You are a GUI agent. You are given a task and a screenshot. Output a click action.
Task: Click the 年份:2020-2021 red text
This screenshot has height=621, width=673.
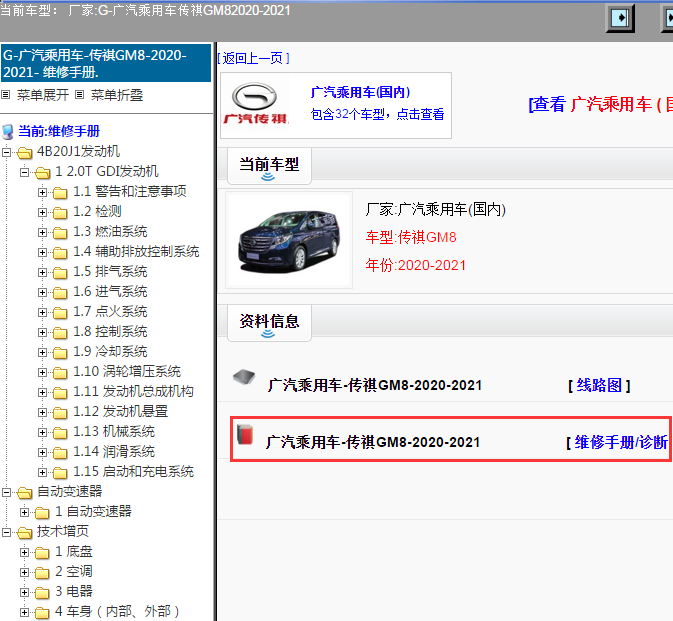(415, 265)
